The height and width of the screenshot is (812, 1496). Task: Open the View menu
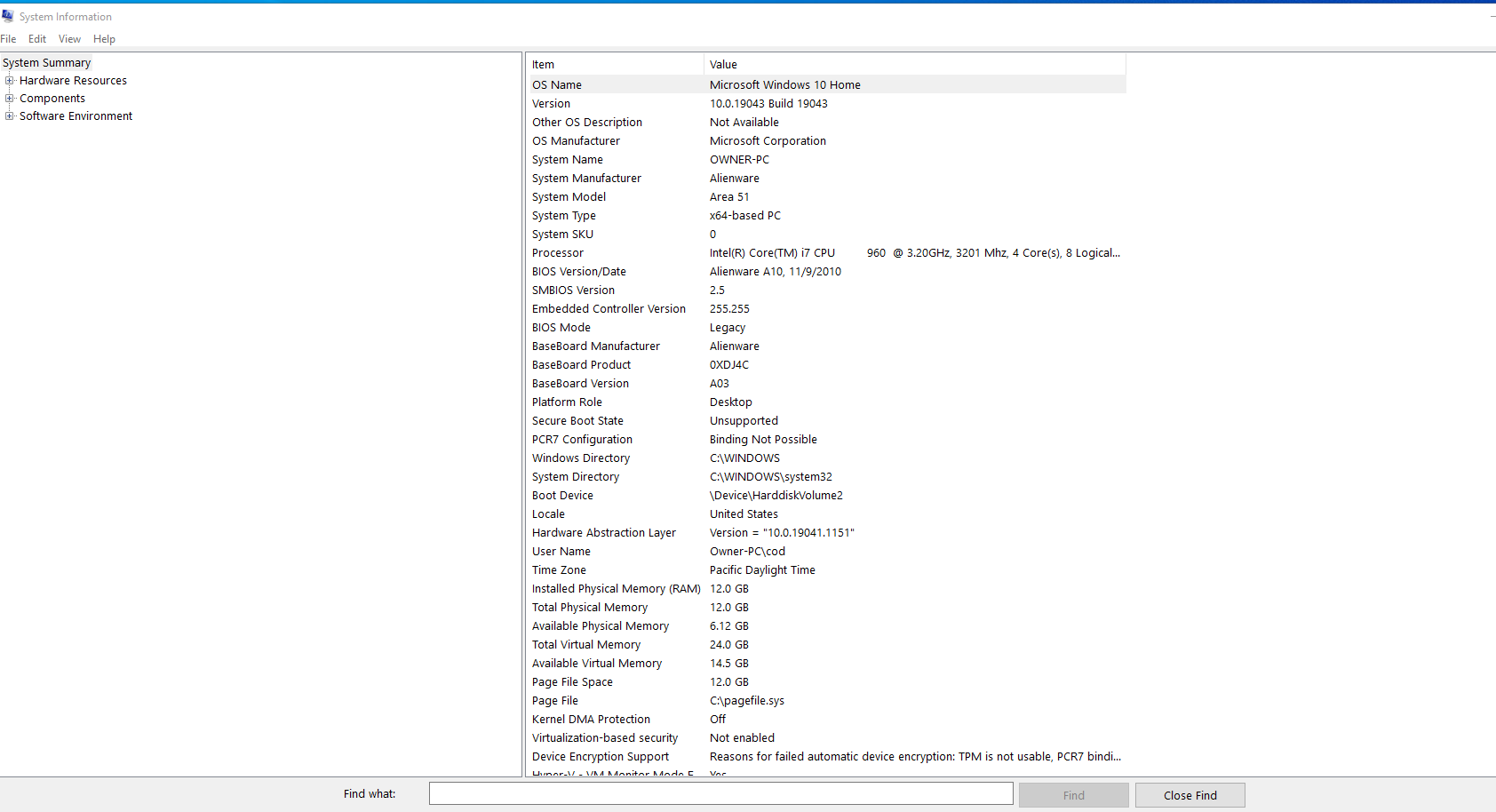coord(69,39)
